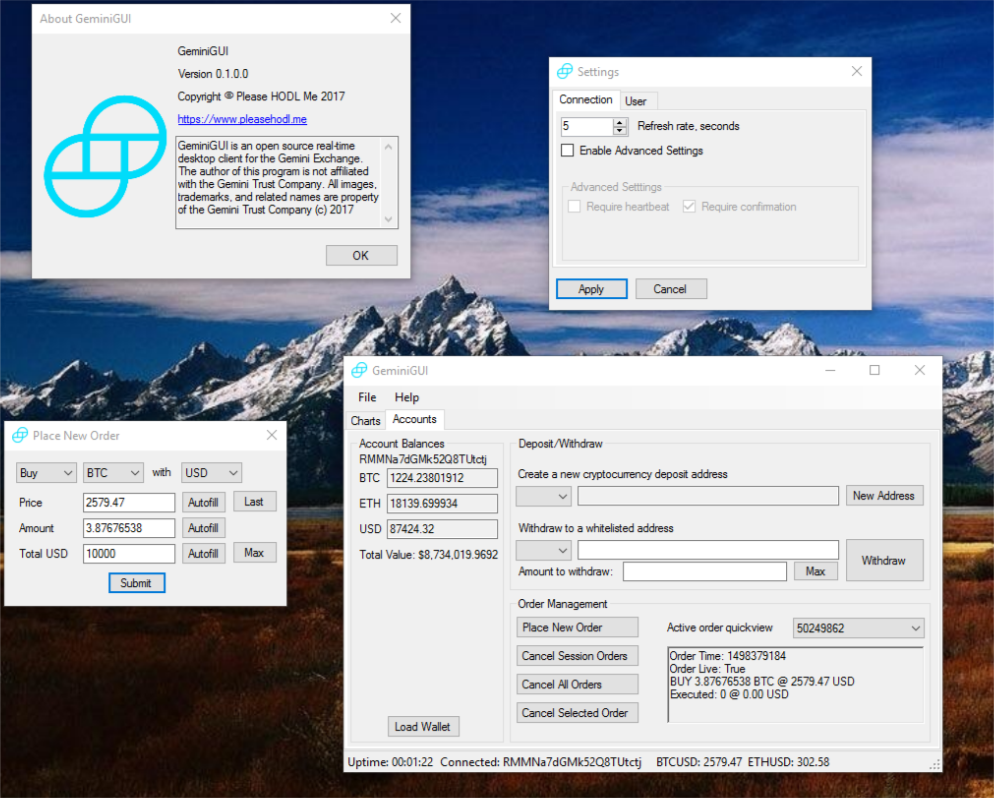Click the New Address button
994x798 pixels.
(884, 496)
